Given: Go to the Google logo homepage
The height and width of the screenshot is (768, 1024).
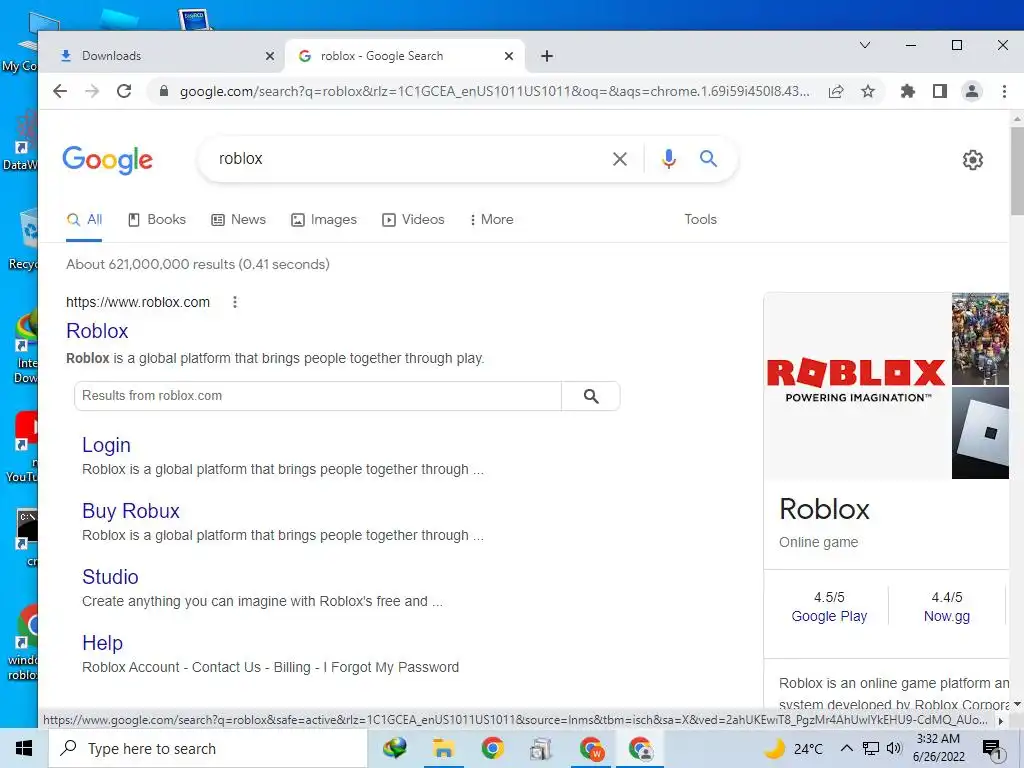Looking at the screenshot, I should tap(108, 160).
